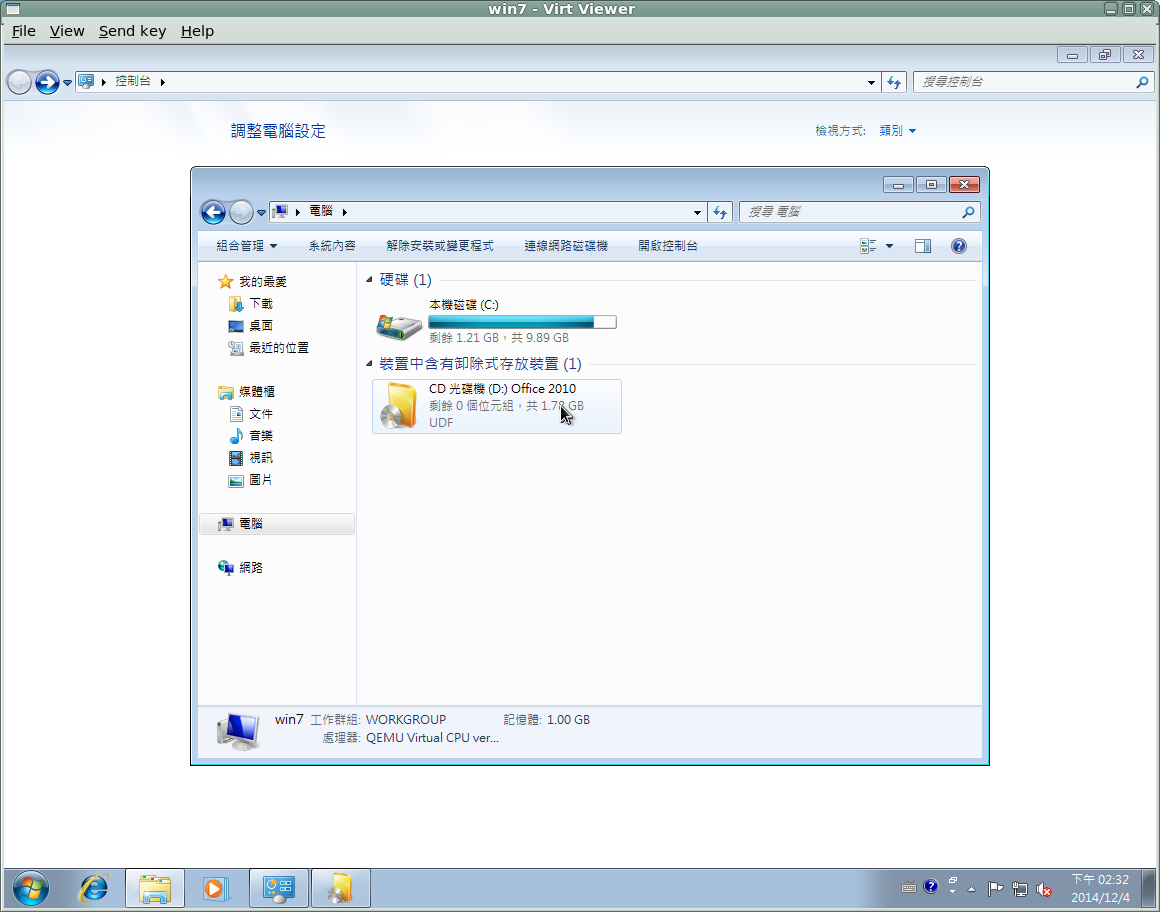Open the 組合管理 dropdown menu

(x=242, y=245)
